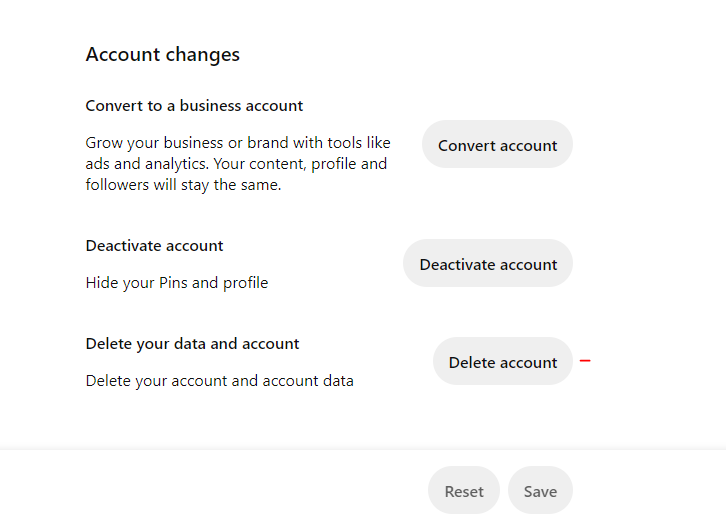Click the Delete your data and account heading
726x525 pixels.
(x=192, y=344)
